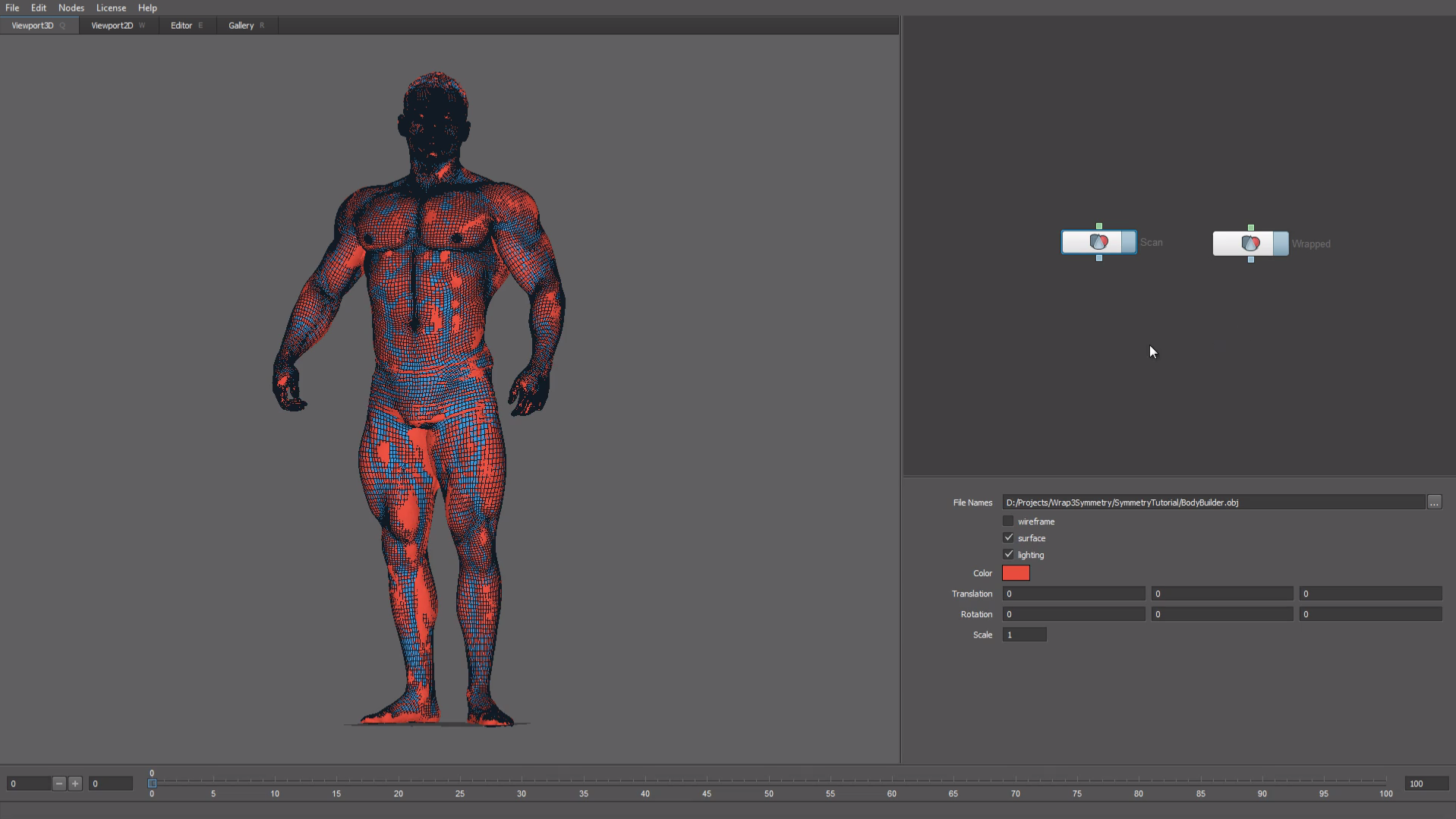
Task: Disable the lighting checkbox
Action: click(x=1008, y=554)
